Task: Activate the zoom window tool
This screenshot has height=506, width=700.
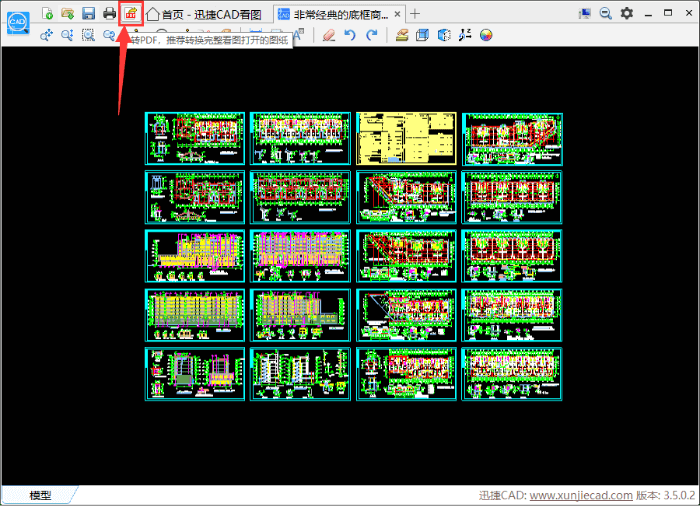Action: [88, 35]
